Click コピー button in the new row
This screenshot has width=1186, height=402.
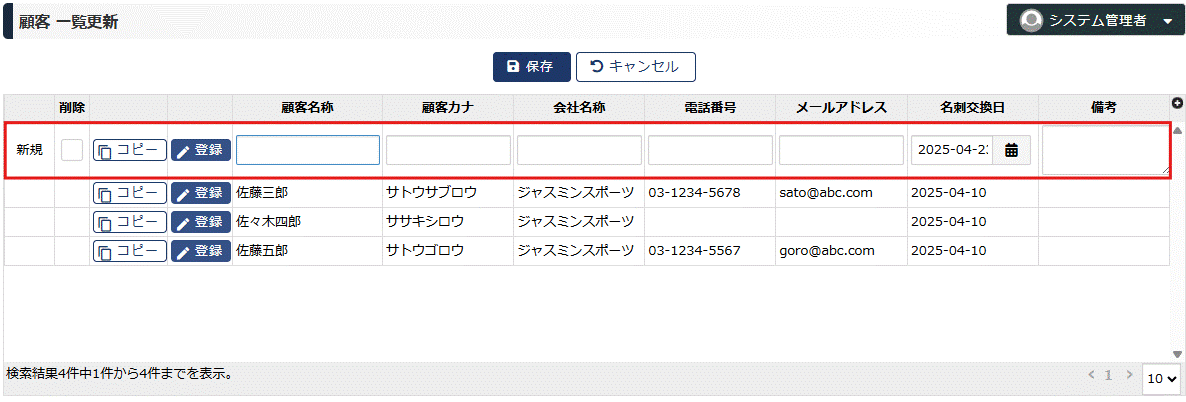(129, 150)
